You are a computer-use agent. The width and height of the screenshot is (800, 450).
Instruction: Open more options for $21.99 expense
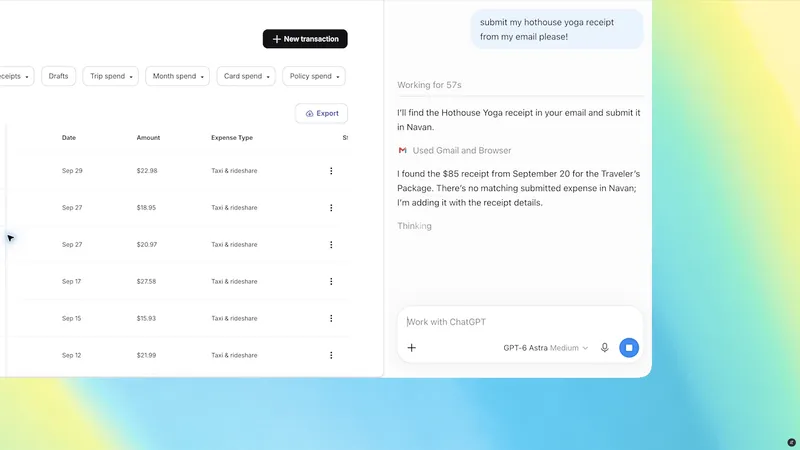point(331,355)
